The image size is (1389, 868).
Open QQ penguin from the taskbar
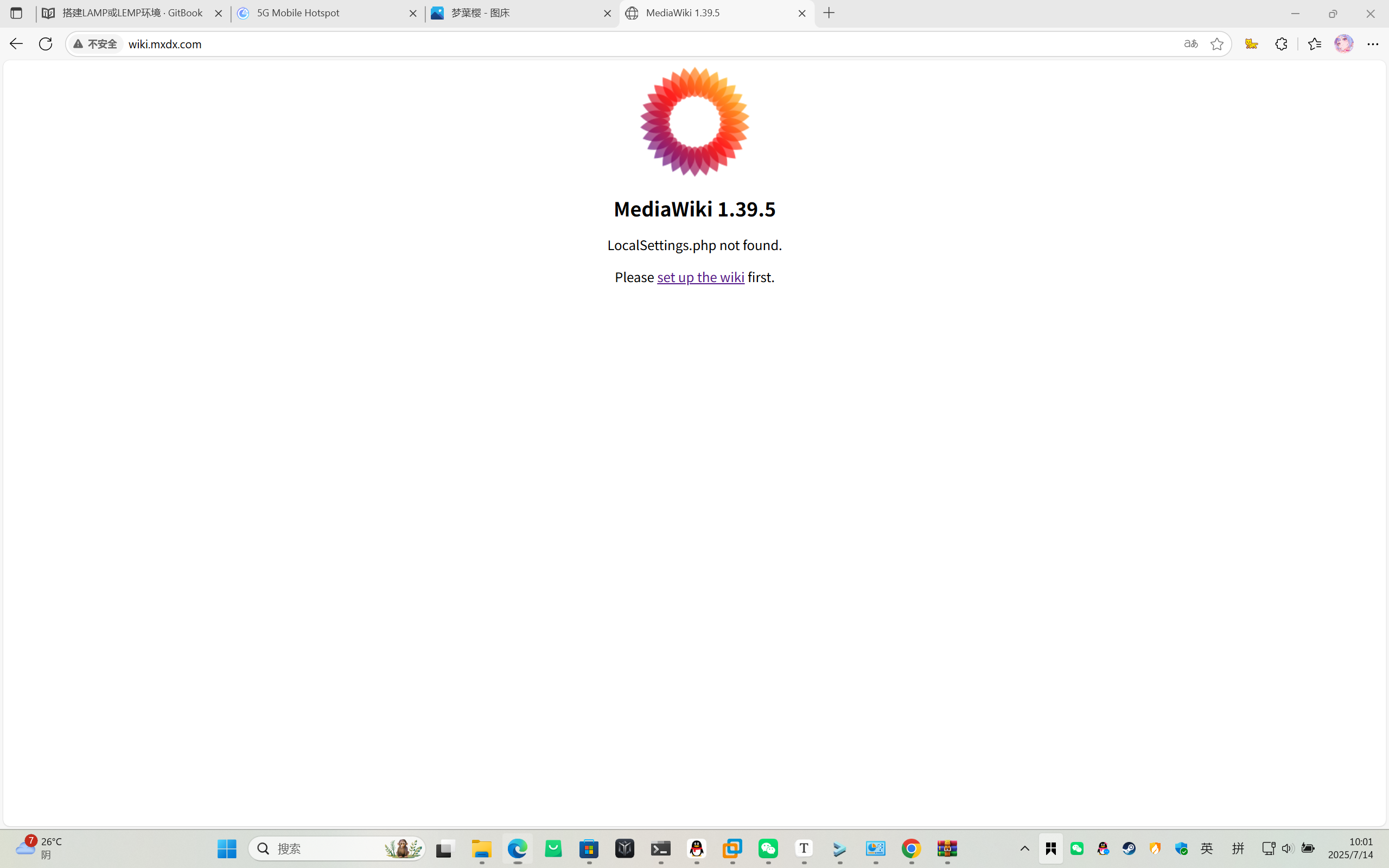(697, 848)
